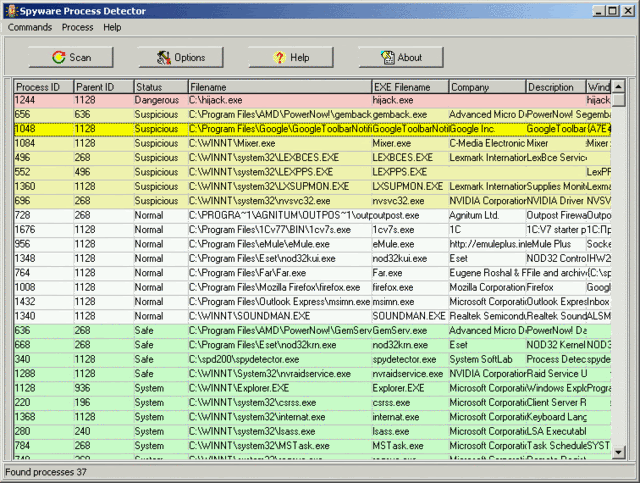Select nod32krn.exe safe process
This screenshot has width=640, height=483.
[x=312, y=345]
